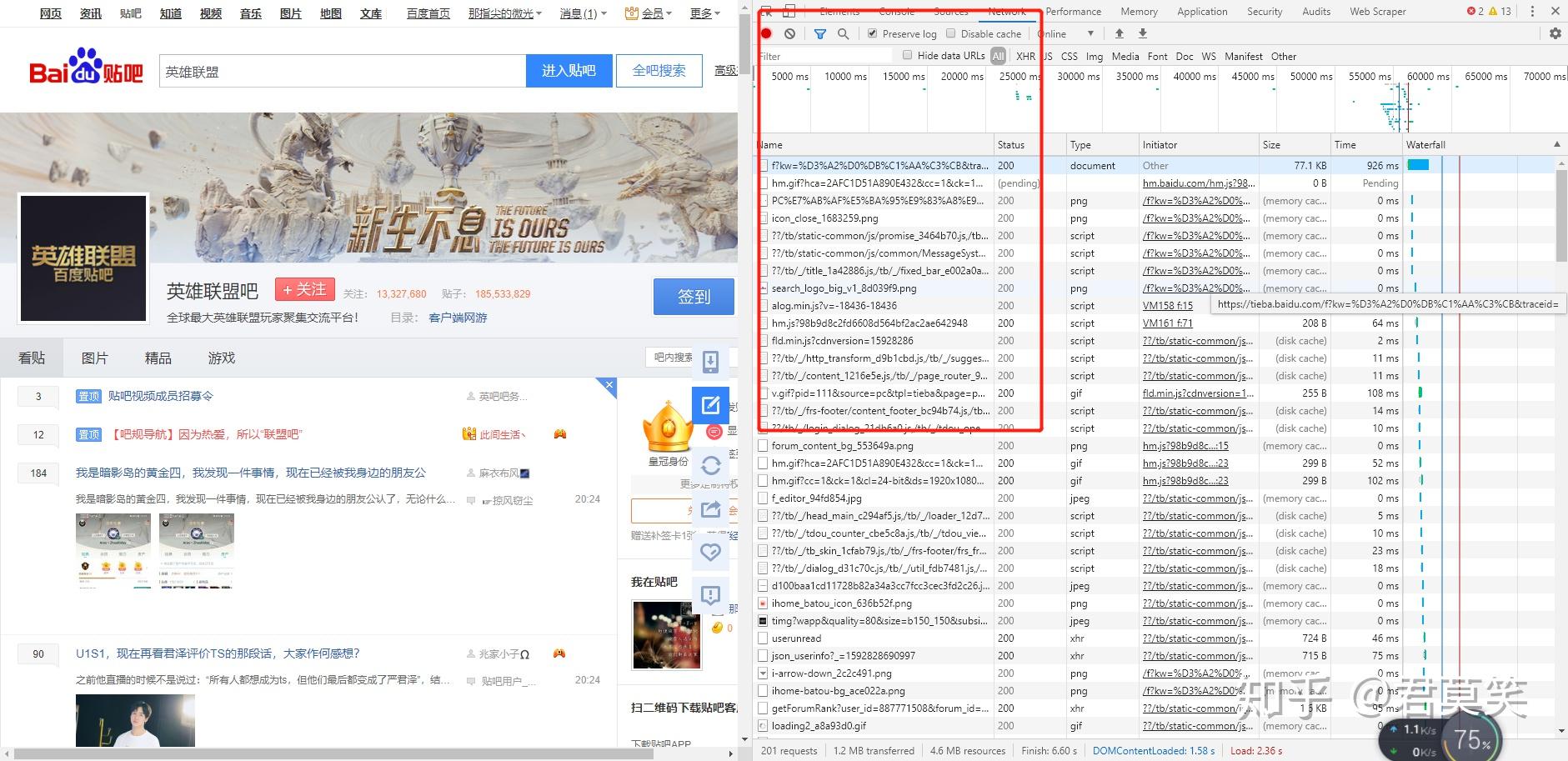Select checkbox for ihome-batou-bg_ace022a.png row

click(763, 691)
